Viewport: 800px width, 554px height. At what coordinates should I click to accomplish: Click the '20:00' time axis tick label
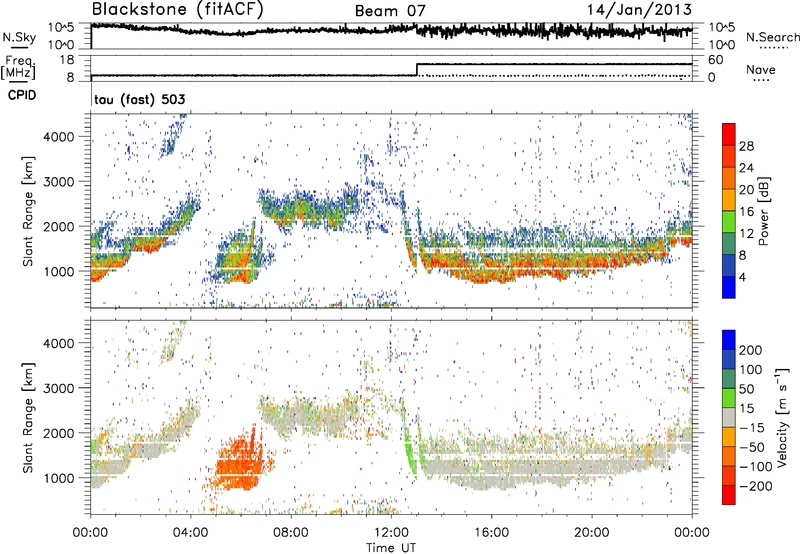click(592, 533)
